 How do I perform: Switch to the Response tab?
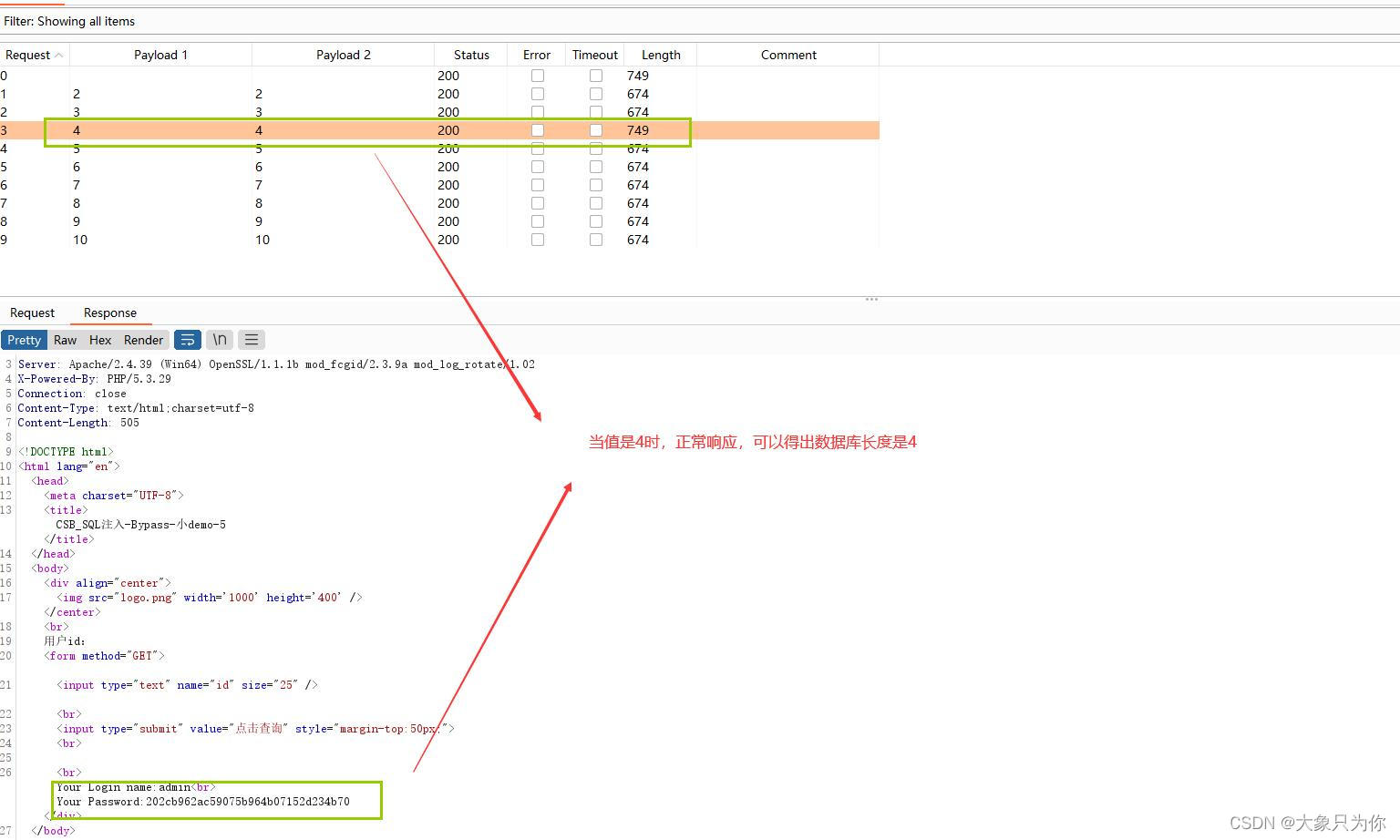[x=110, y=312]
